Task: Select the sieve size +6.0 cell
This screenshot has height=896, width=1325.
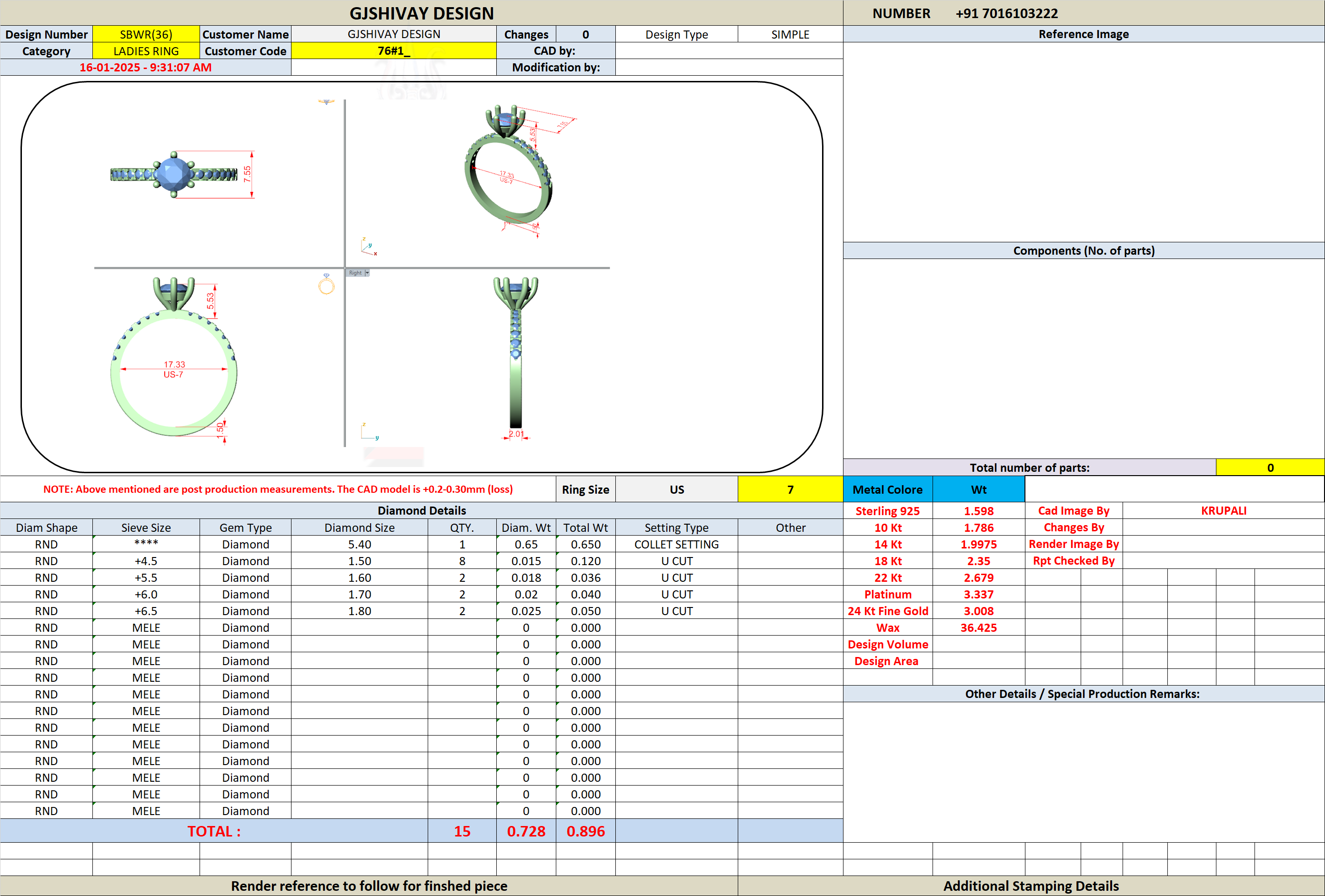Action: click(x=146, y=594)
